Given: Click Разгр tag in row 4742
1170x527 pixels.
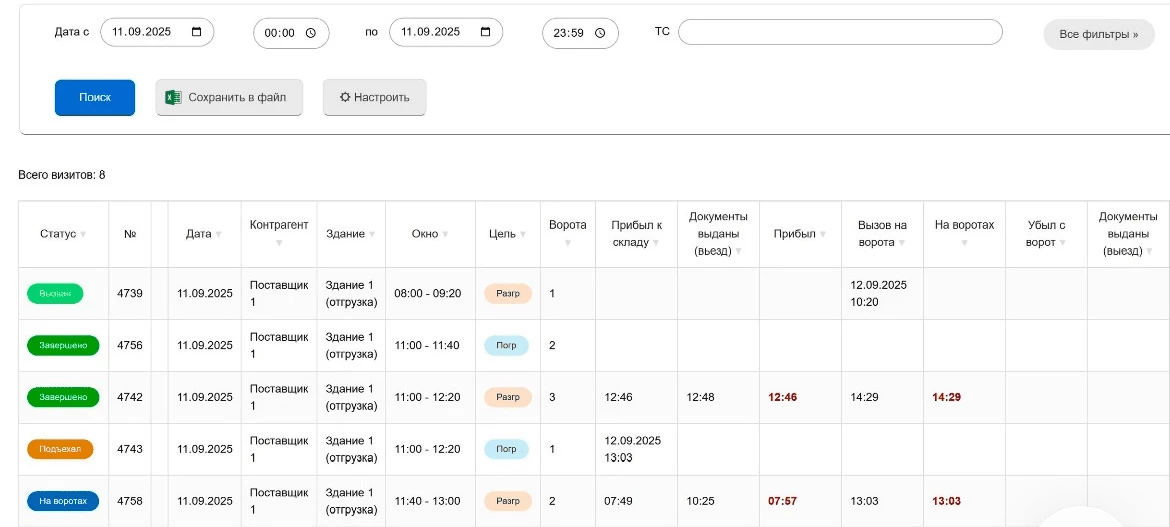Looking at the screenshot, I should [507, 397].
